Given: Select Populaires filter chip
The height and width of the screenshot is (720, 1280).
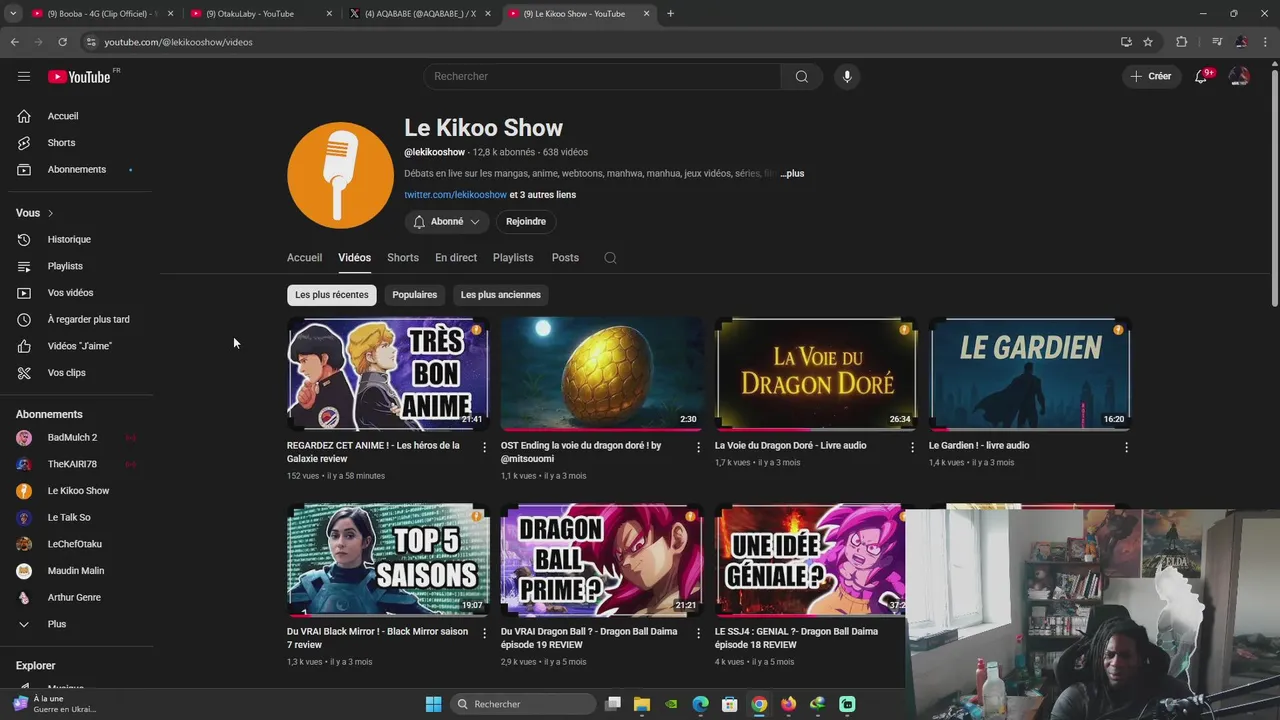Looking at the screenshot, I should click(x=414, y=295).
